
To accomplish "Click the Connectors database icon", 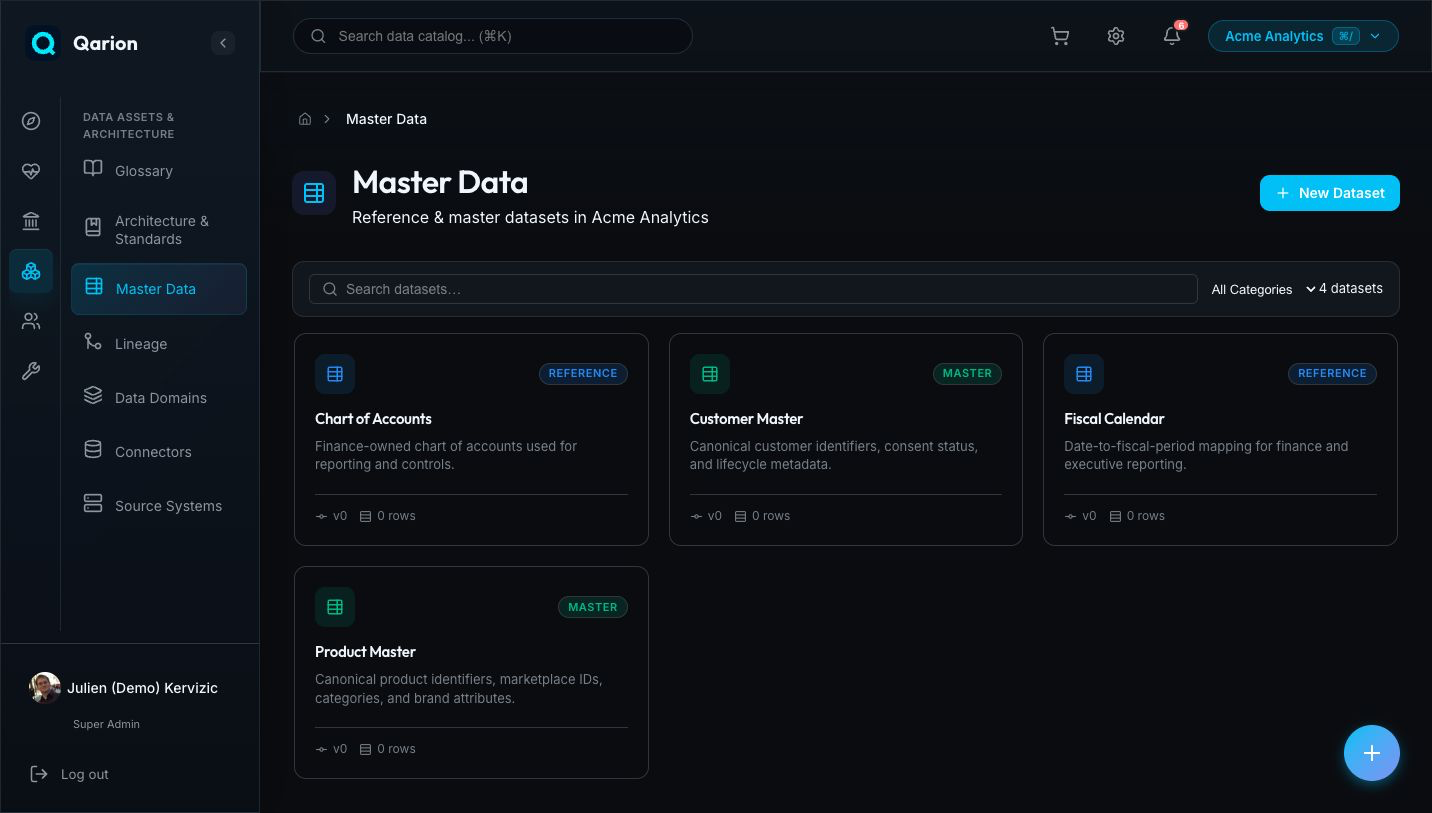I will point(93,450).
